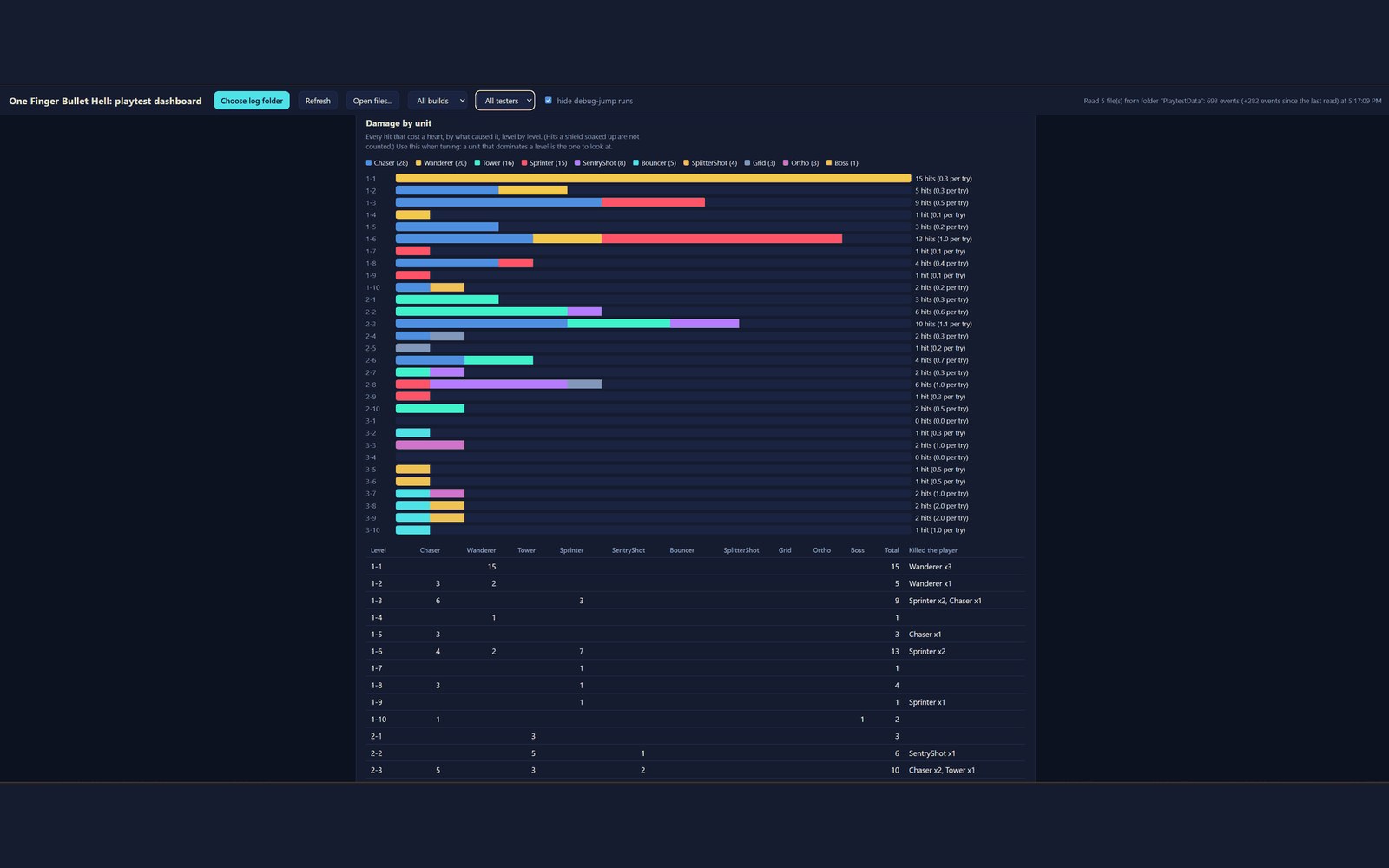Click the Wanderer value 15 in table row 1-1

pos(491,567)
